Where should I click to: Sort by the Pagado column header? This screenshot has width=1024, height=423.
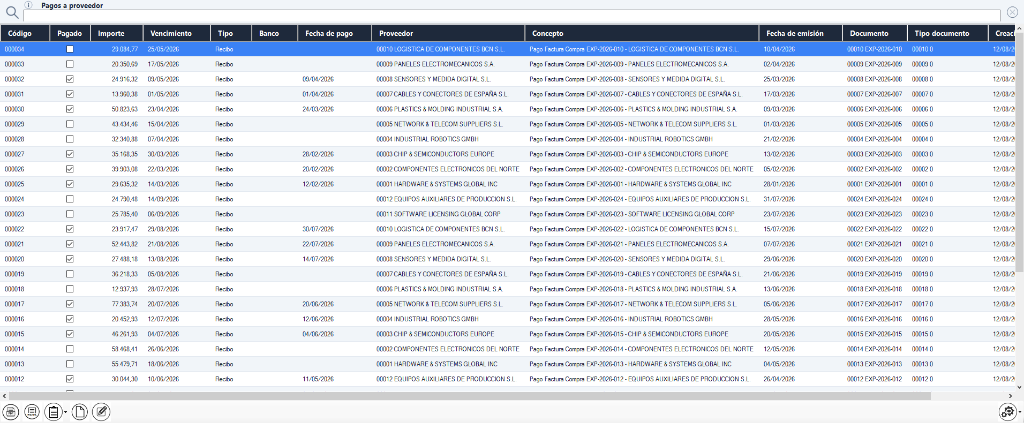pos(70,33)
